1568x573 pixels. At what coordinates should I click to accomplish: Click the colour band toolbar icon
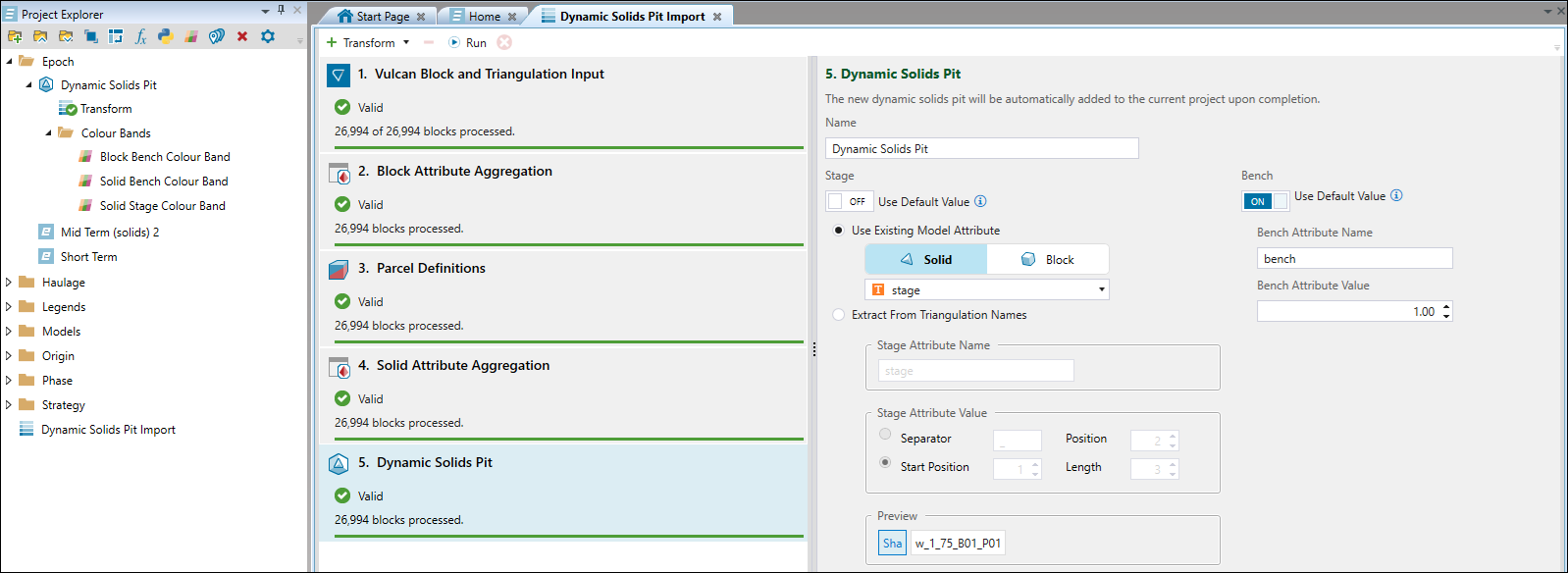[x=191, y=36]
